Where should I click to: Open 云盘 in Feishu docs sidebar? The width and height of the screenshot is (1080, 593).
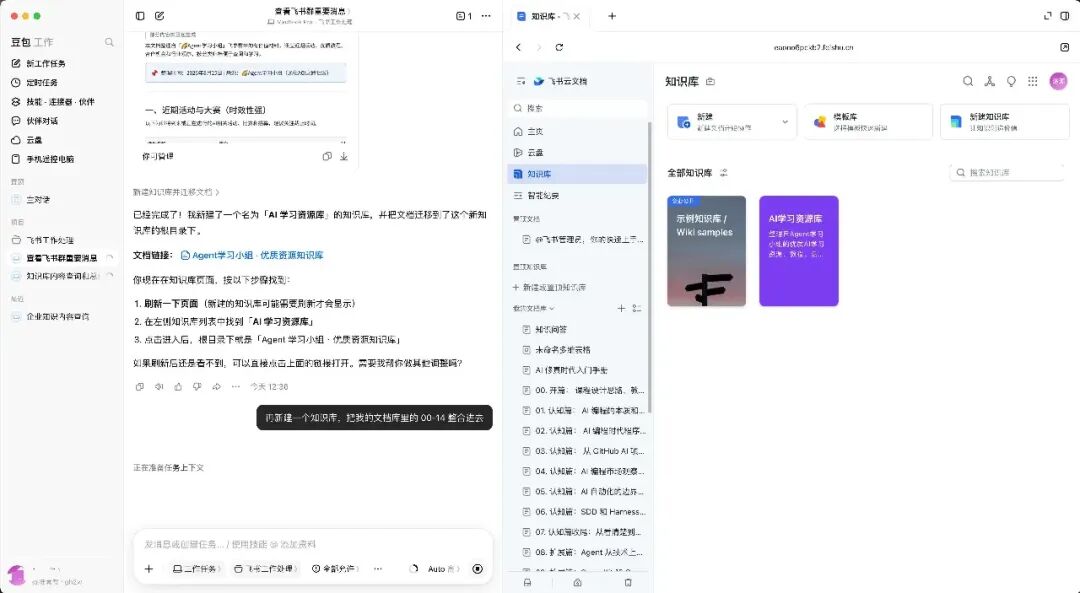pos(577,153)
